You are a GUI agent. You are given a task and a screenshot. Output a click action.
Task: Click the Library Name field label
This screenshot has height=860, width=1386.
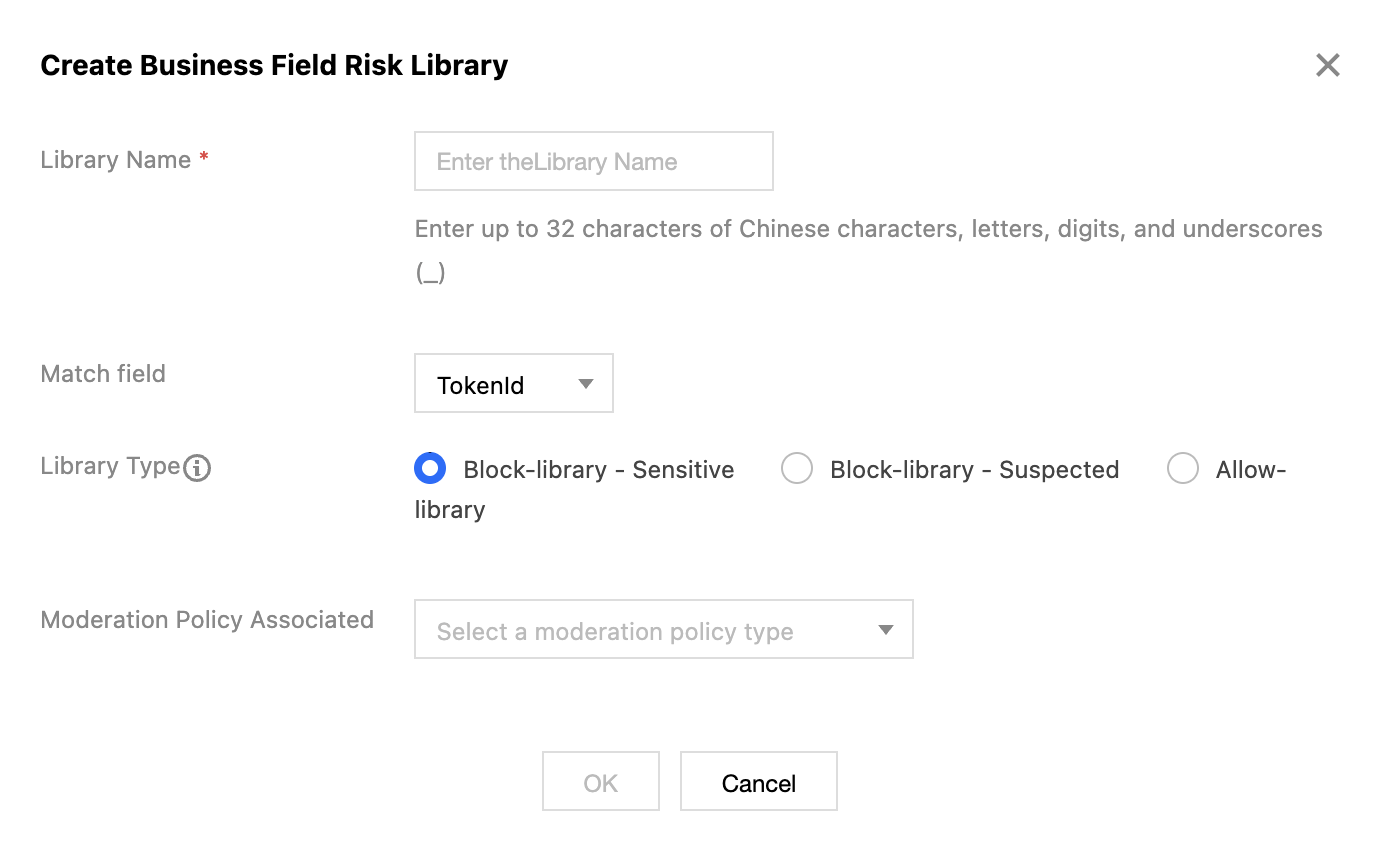pyautogui.click(x=115, y=160)
